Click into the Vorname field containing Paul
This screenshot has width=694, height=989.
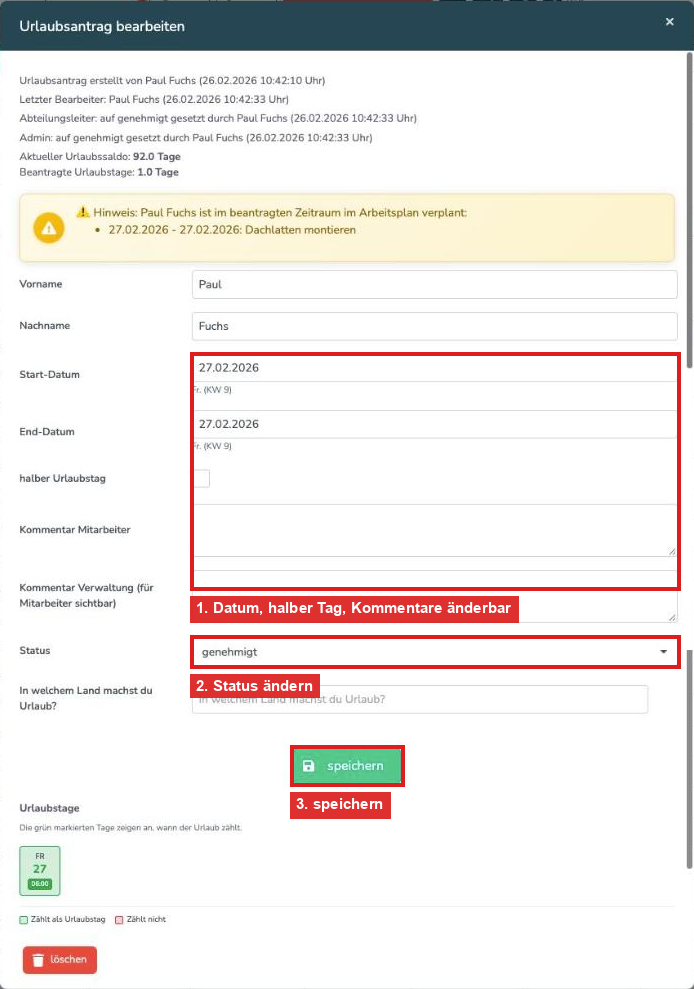pyautogui.click(x=435, y=284)
